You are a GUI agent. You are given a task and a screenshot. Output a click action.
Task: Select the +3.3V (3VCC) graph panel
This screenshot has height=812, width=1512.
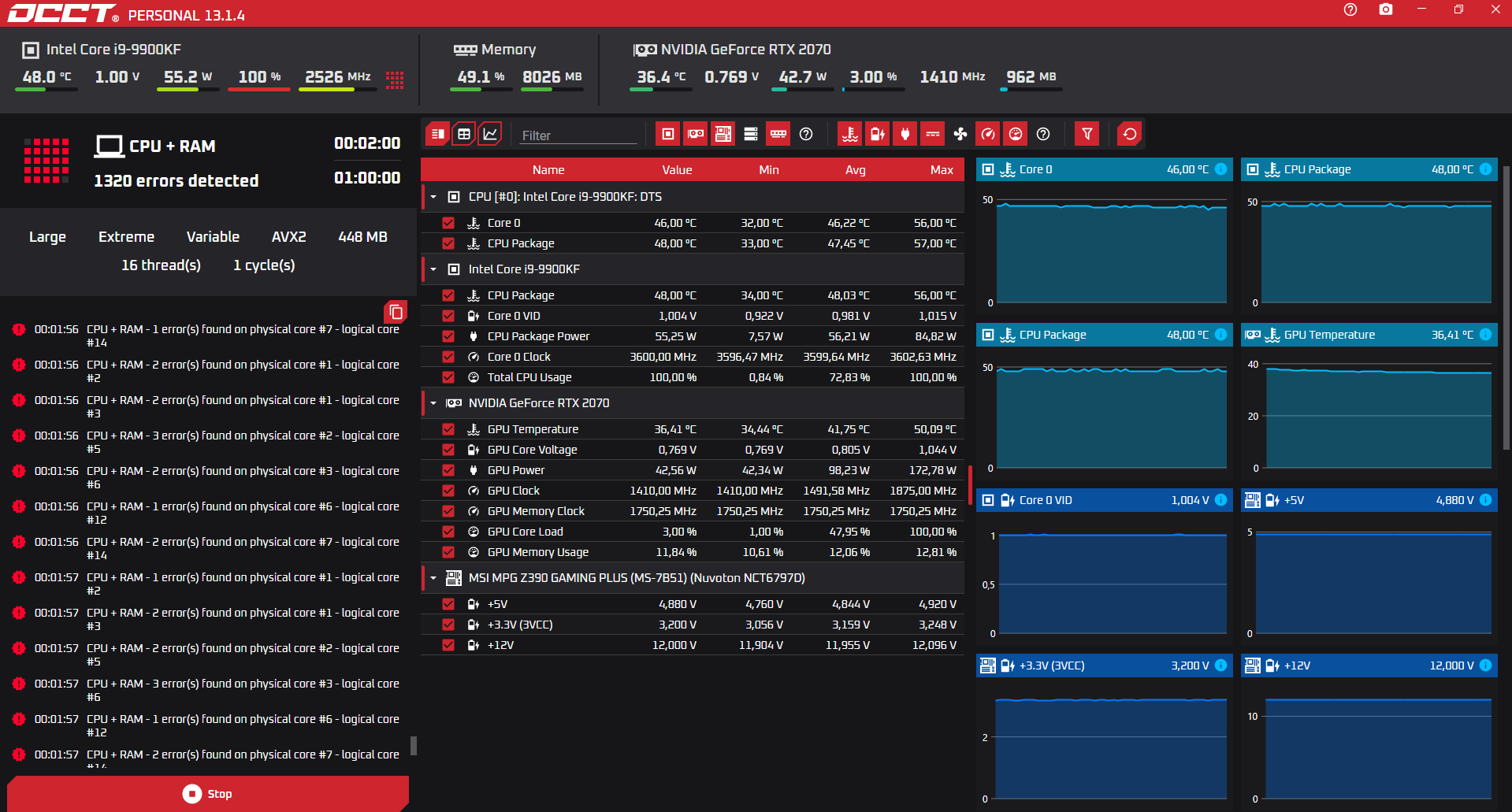(1103, 732)
